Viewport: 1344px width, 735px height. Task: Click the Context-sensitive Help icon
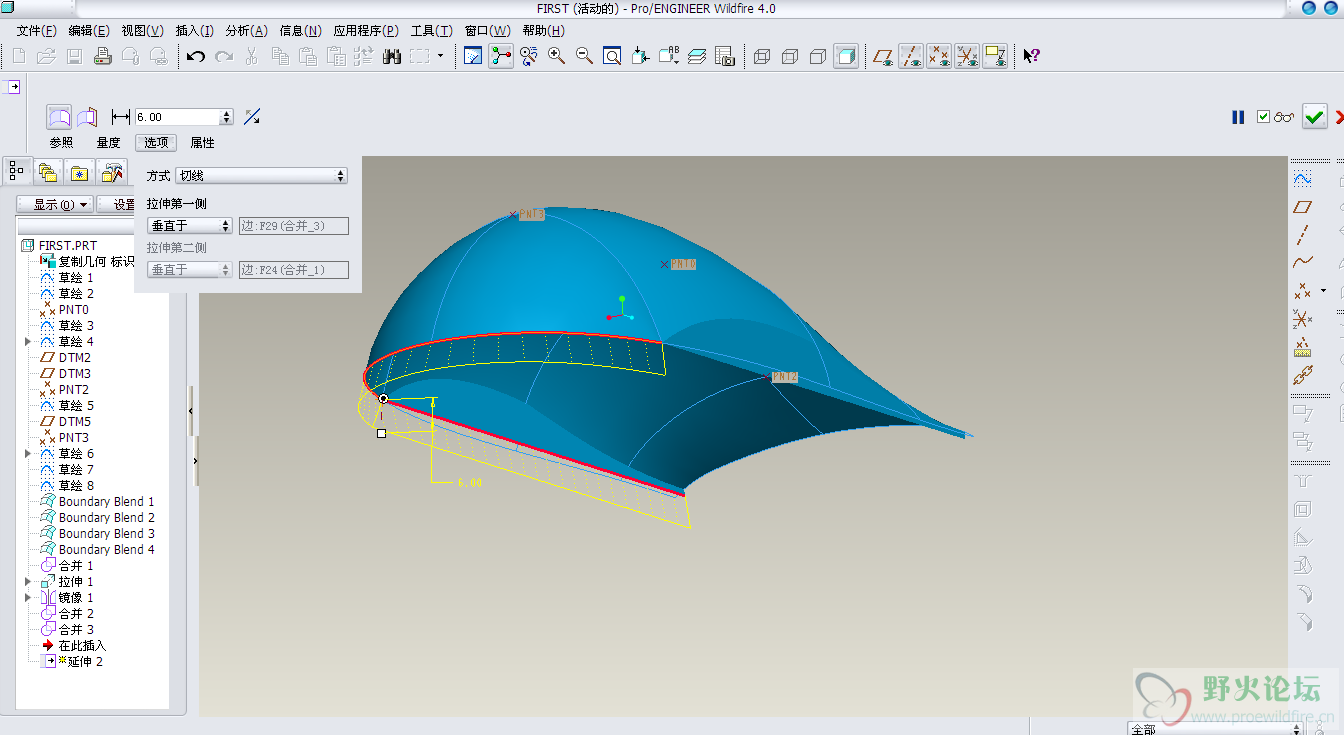pos(1031,56)
